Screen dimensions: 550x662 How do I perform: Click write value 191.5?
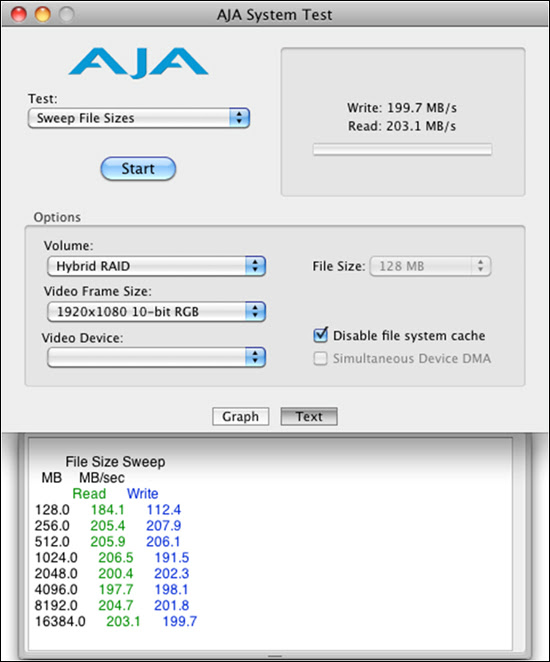(x=172, y=558)
